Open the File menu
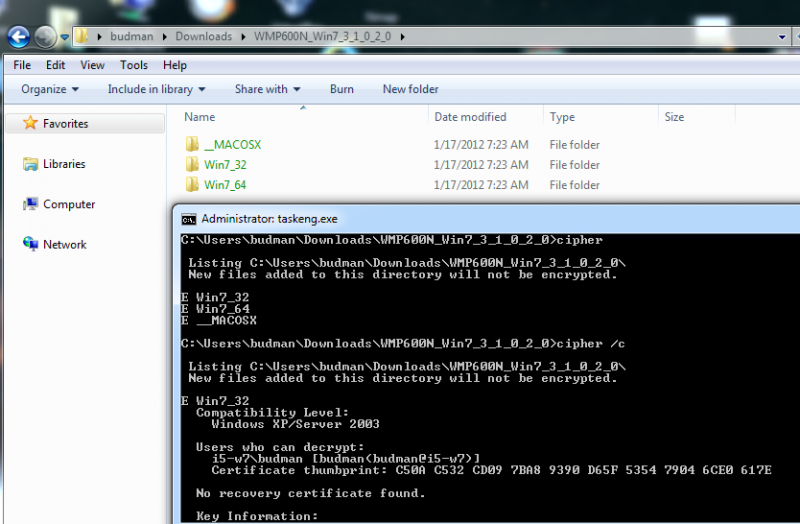The image size is (800, 524). pos(22,65)
